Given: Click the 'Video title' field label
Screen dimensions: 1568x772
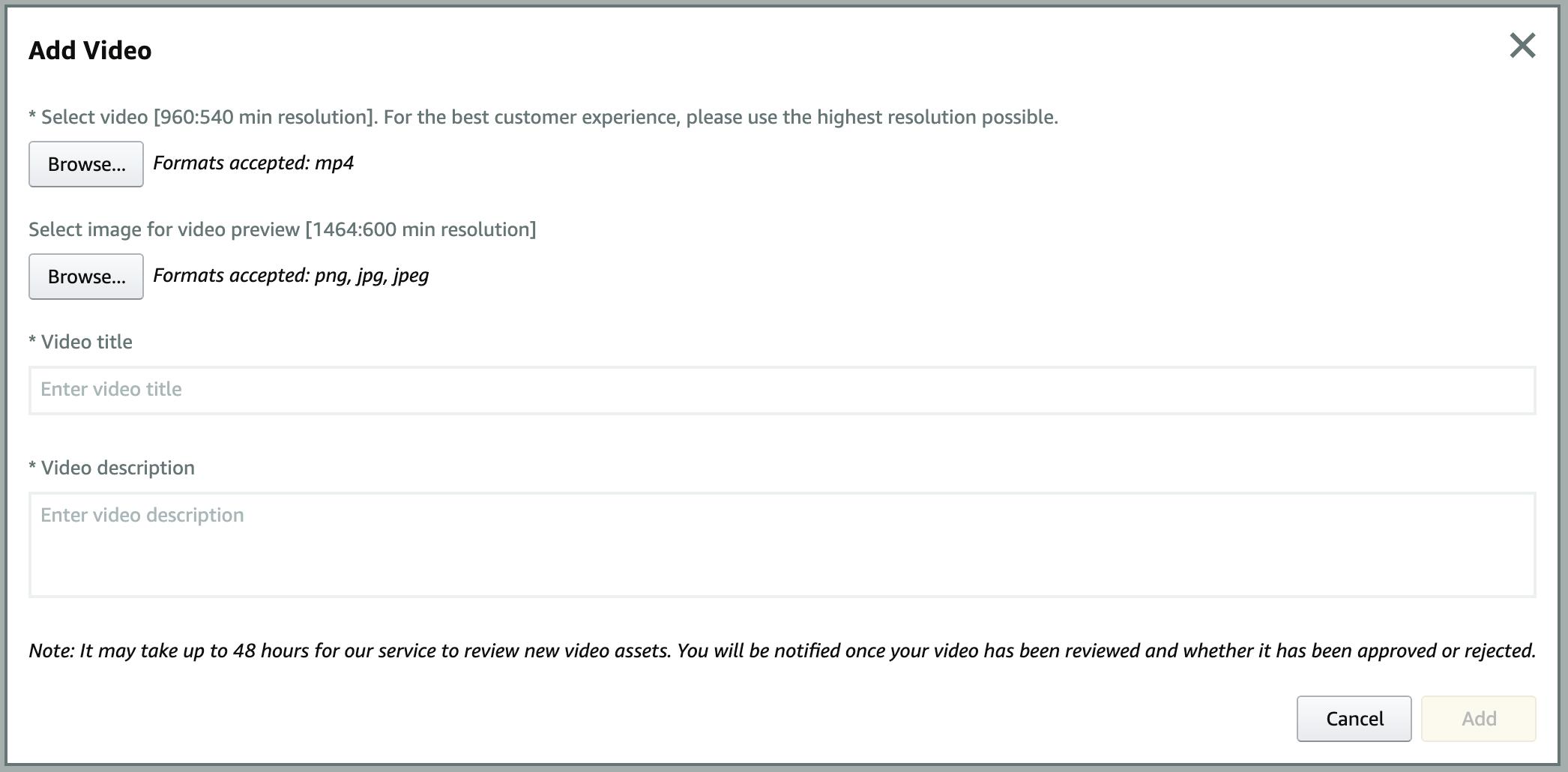Looking at the screenshot, I should [86, 342].
